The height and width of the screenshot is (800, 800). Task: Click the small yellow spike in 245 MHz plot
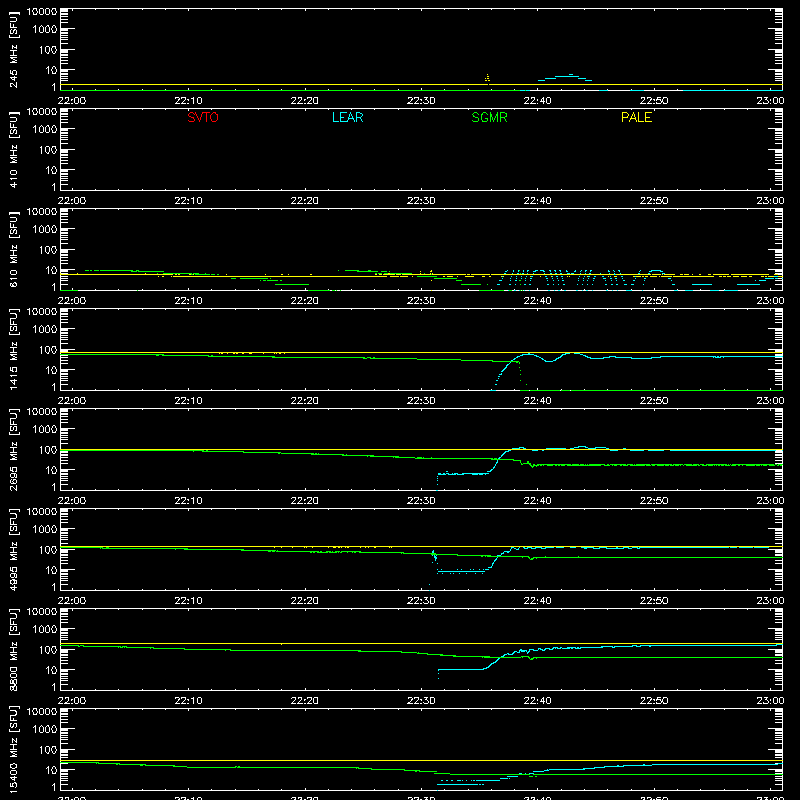pyautogui.click(x=487, y=78)
